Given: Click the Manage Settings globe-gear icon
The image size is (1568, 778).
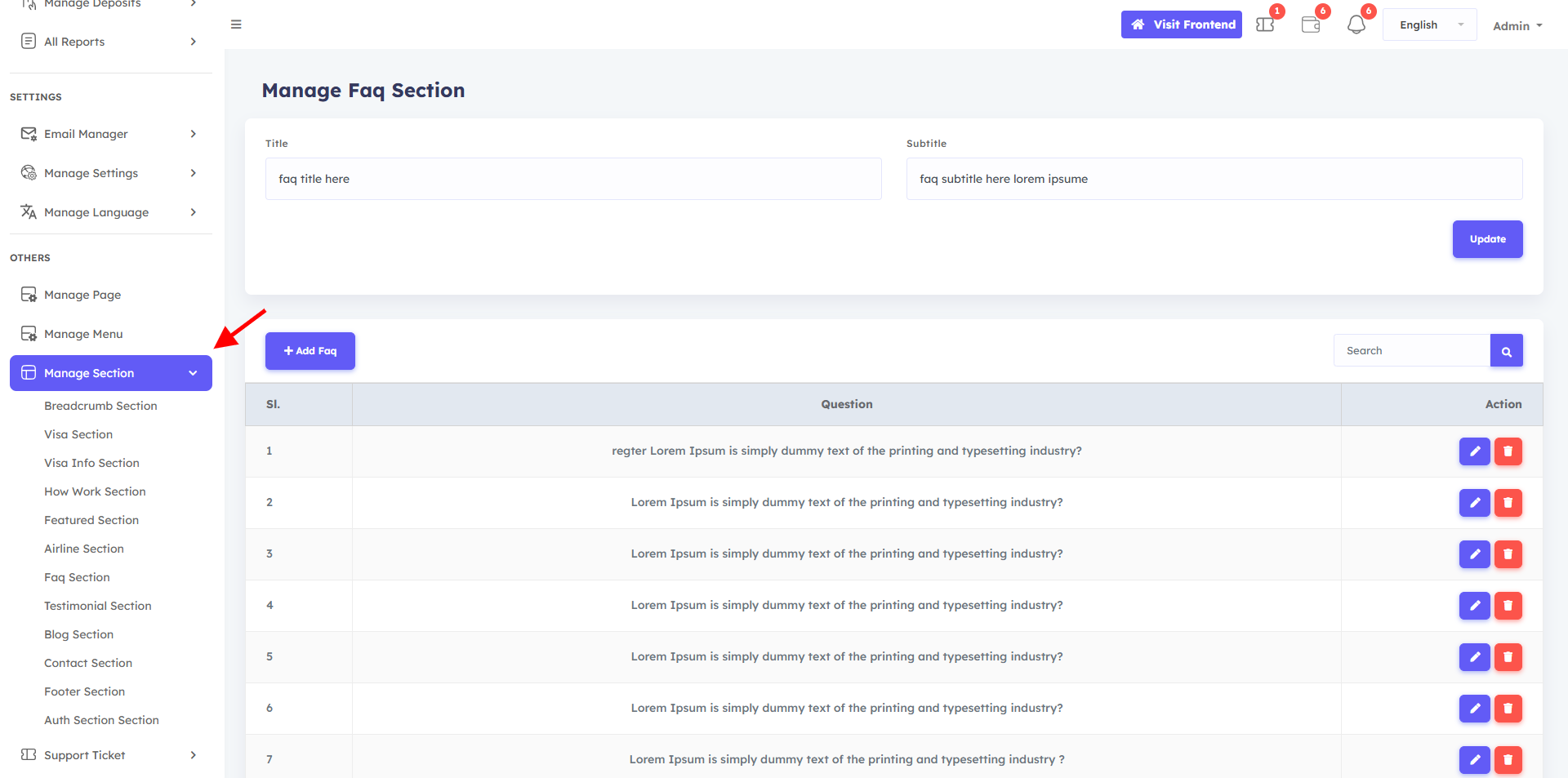Looking at the screenshot, I should (x=29, y=173).
